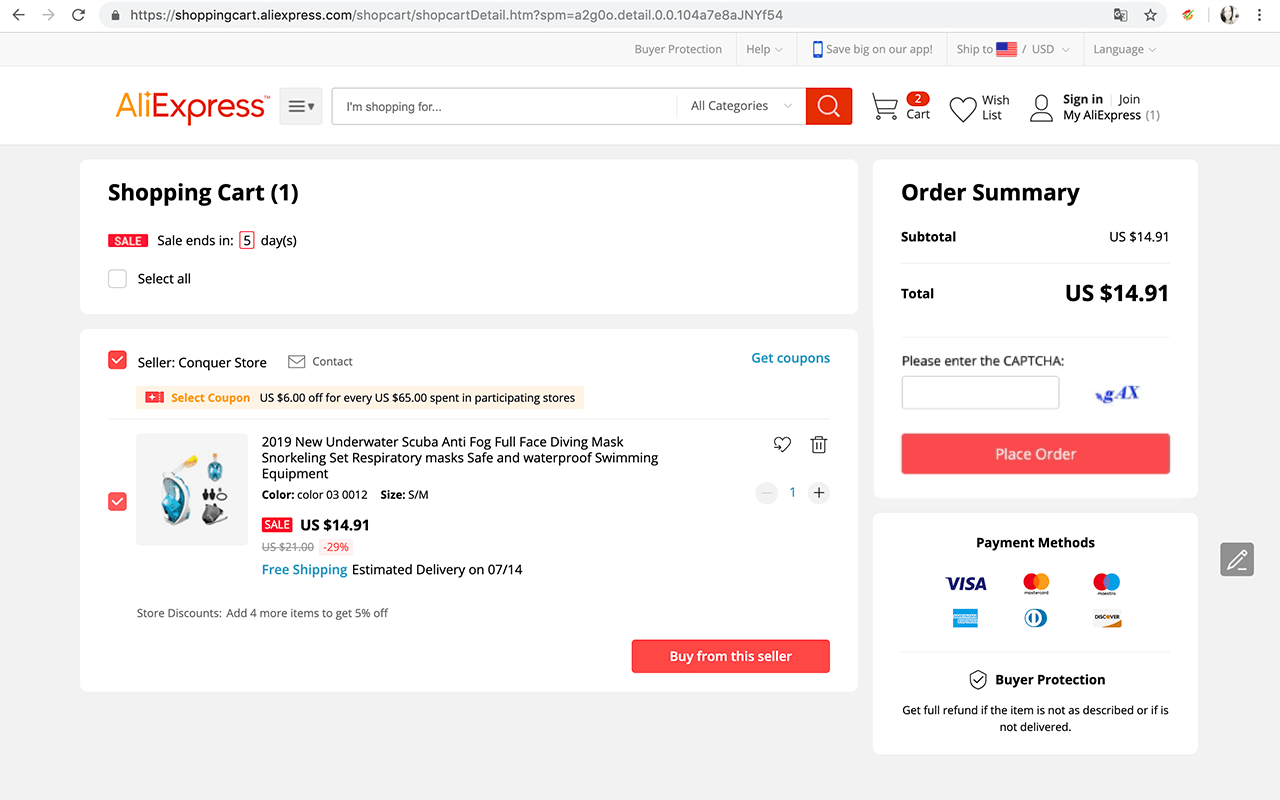
Task: Click the account person icon
Action: coord(1042,108)
